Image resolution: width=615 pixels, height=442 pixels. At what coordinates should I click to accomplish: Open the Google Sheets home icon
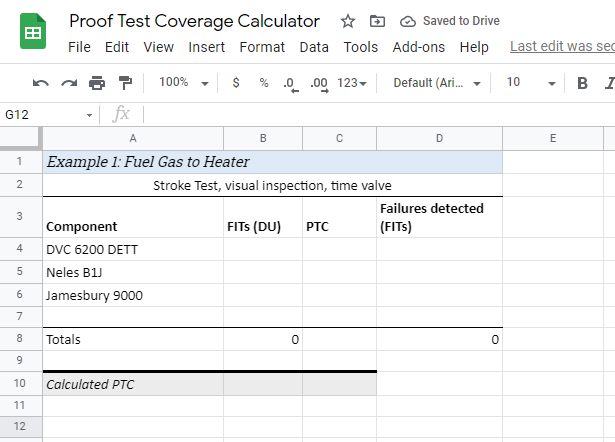pos(33,31)
